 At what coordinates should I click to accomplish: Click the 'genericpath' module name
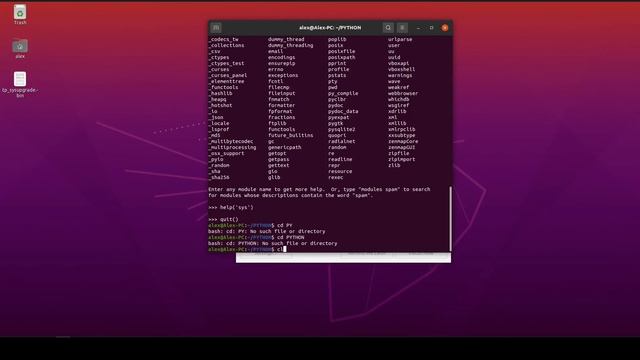pyautogui.click(x=284, y=147)
